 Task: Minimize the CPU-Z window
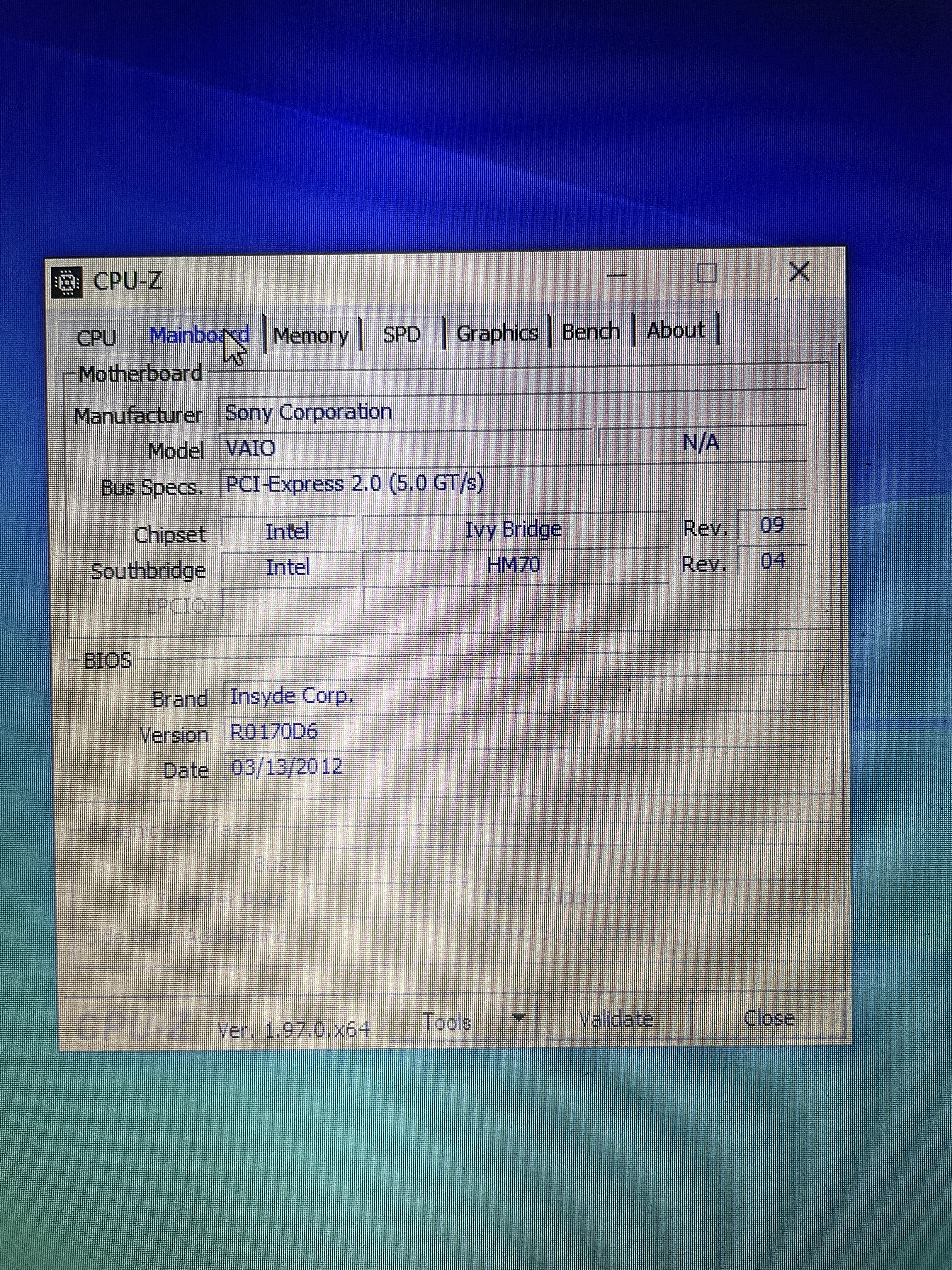[617, 274]
